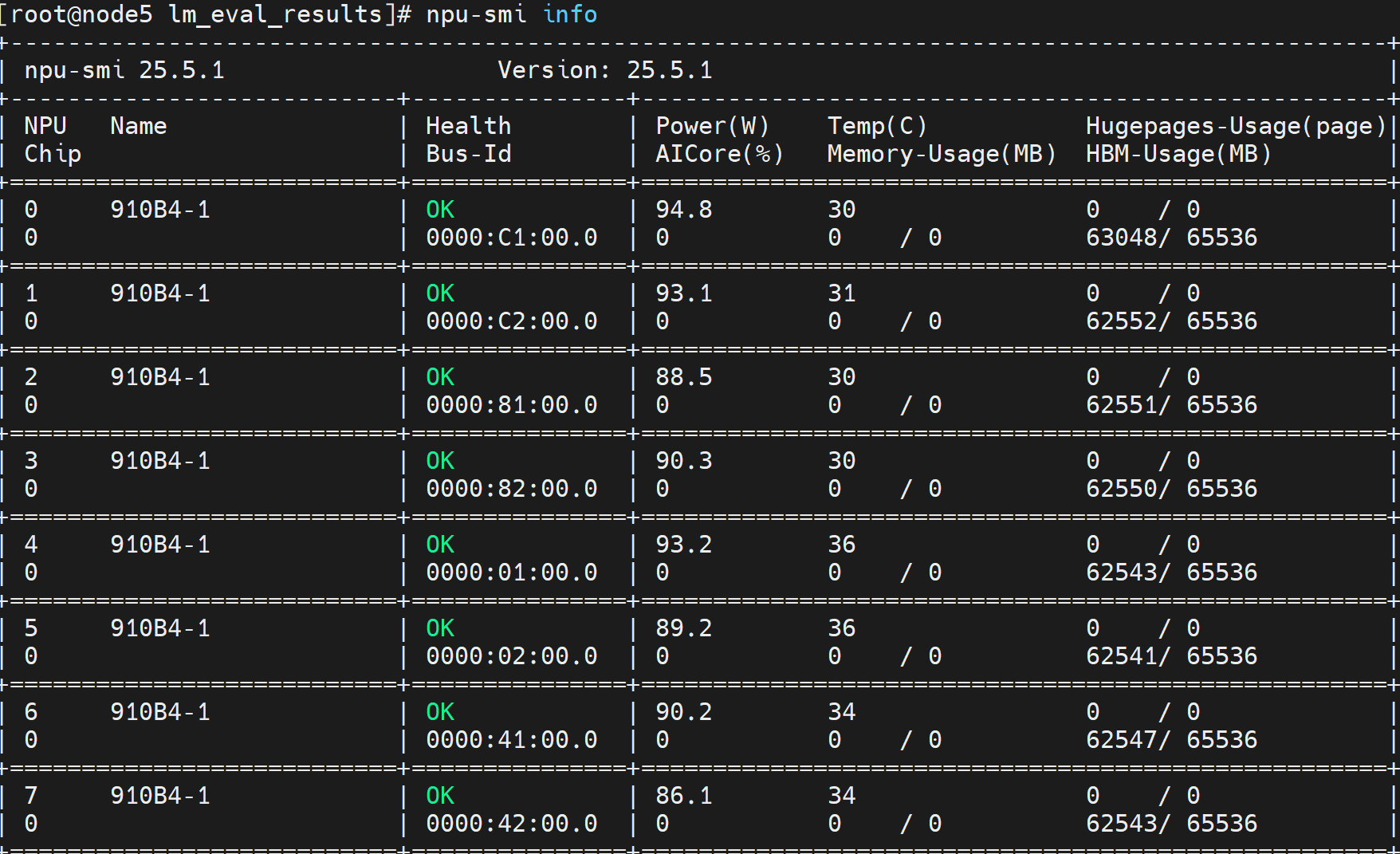
Task: Click the Hugepages-Usage(page) header
Action: pos(1237,126)
